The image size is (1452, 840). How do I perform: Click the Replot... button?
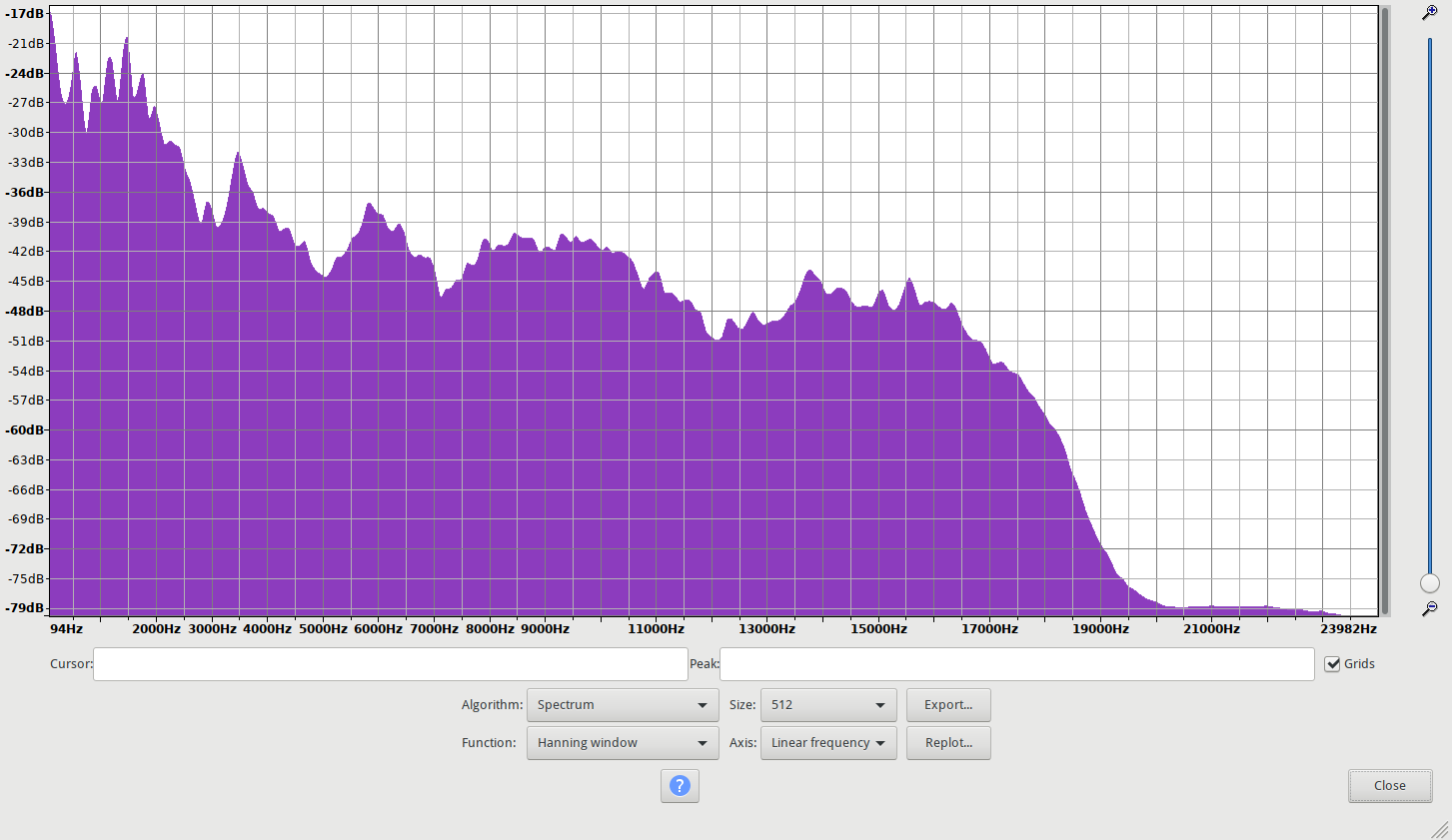click(x=948, y=743)
